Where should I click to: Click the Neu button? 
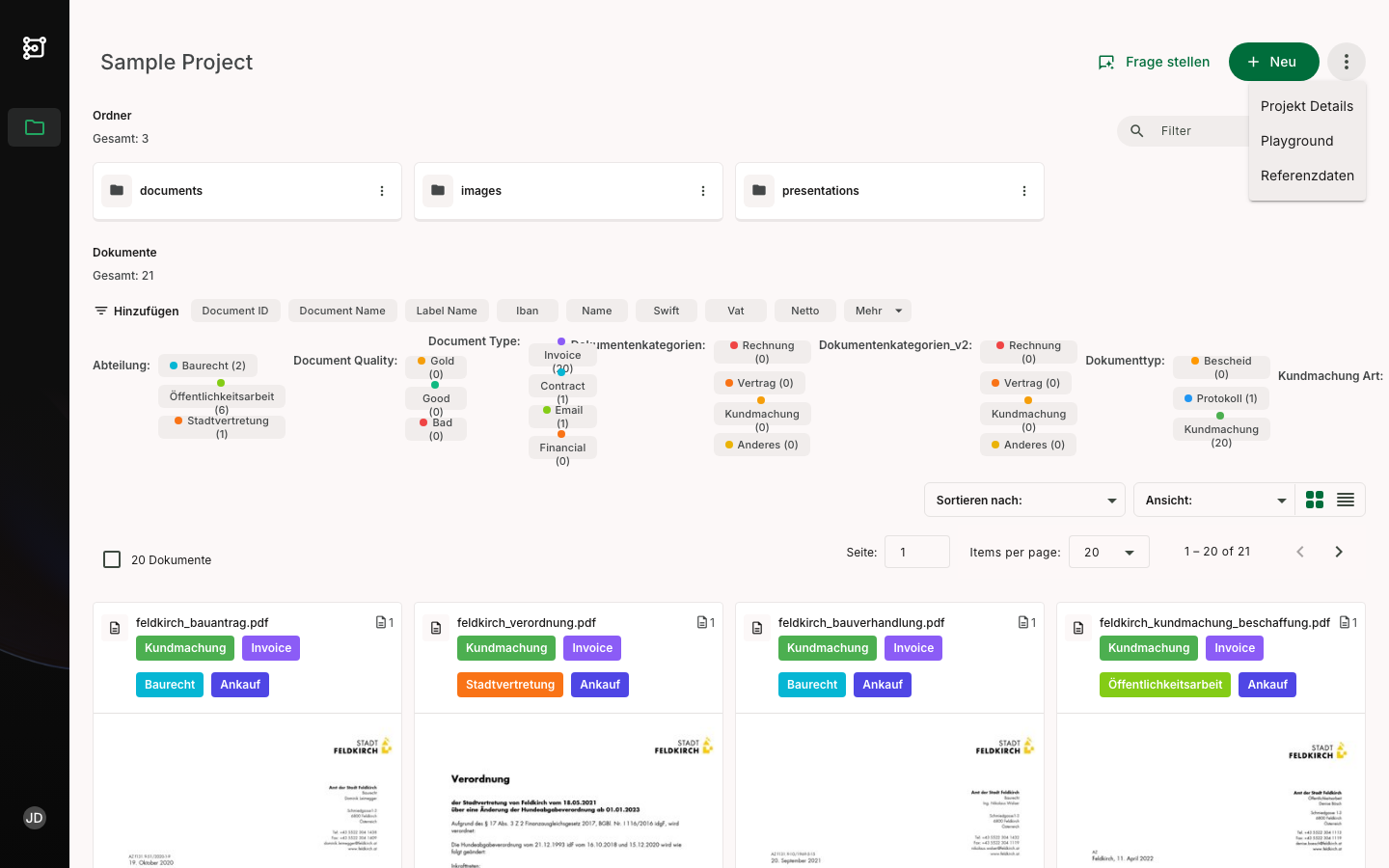[x=1273, y=61]
